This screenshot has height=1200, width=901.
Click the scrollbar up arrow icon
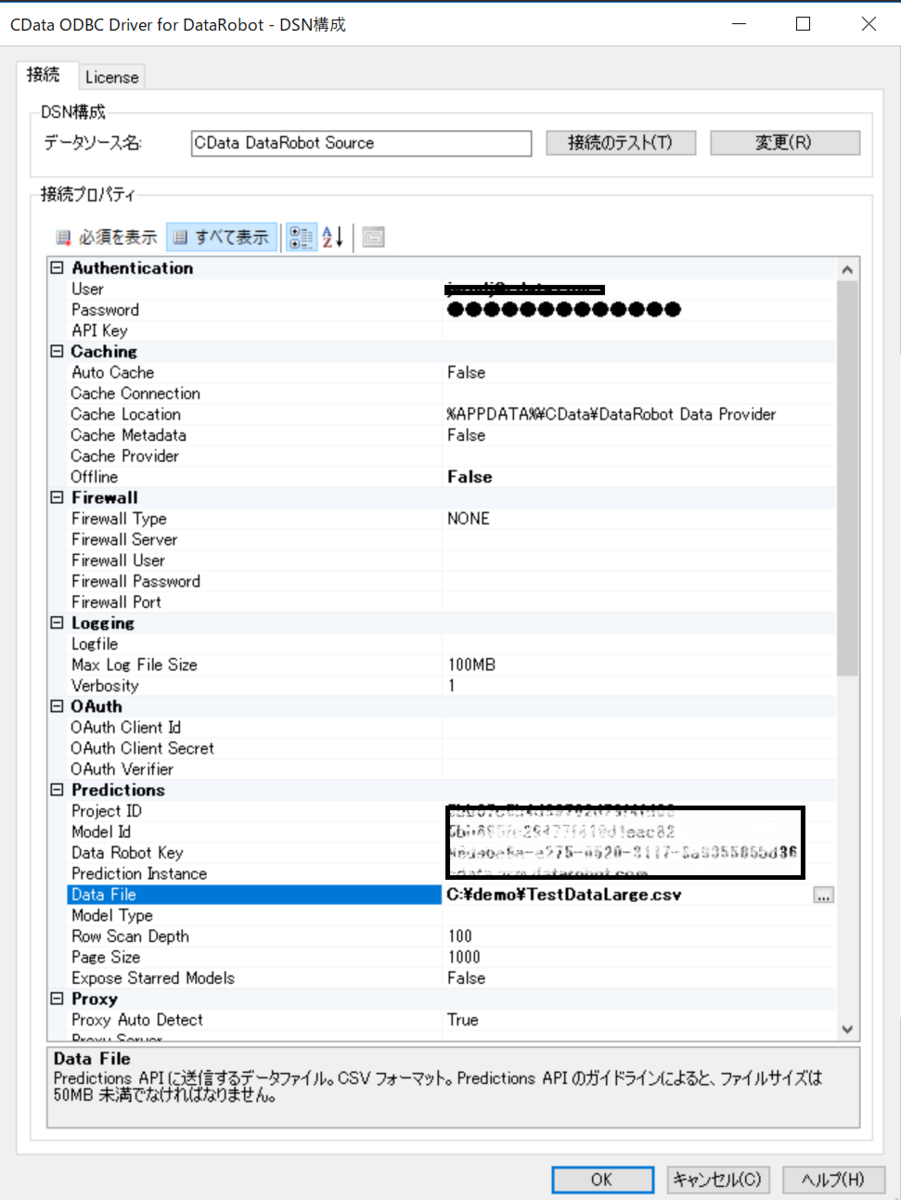846,267
